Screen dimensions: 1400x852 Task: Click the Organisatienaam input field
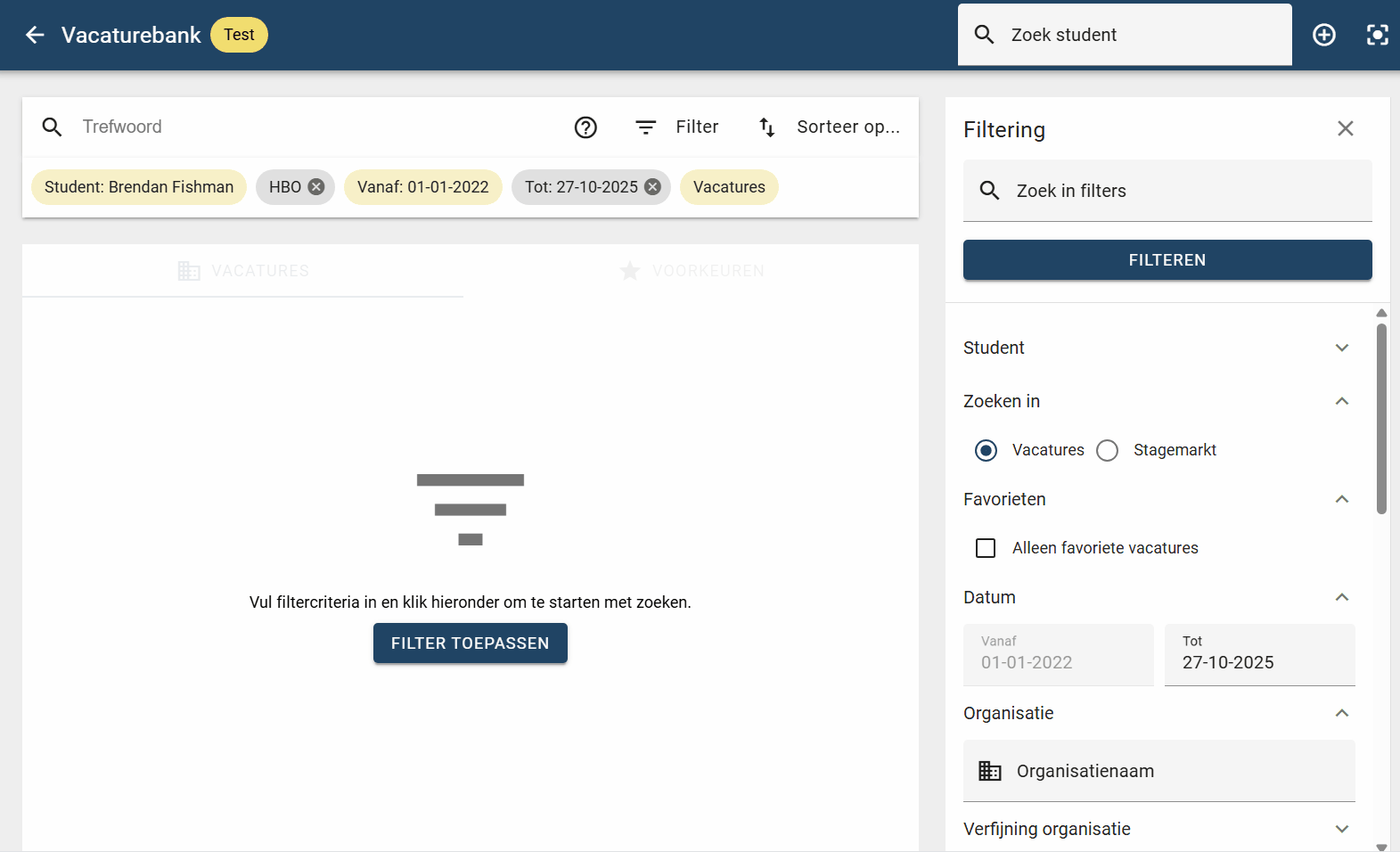pyautogui.click(x=1159, y=771)
